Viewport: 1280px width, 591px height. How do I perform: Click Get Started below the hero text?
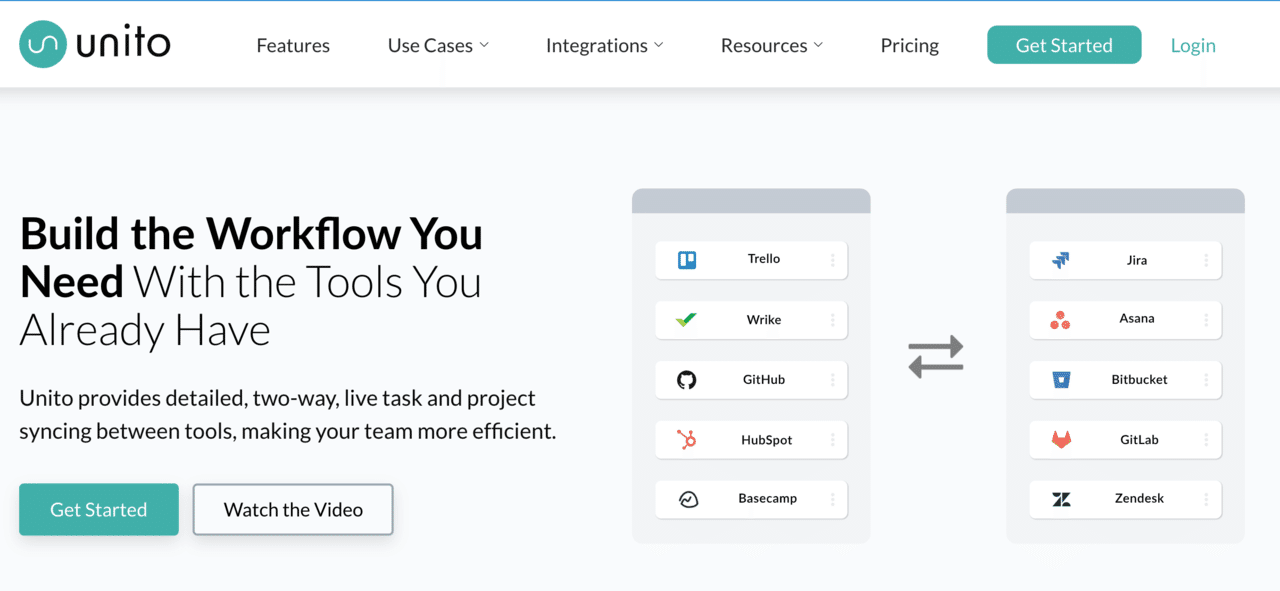[99, 510]
